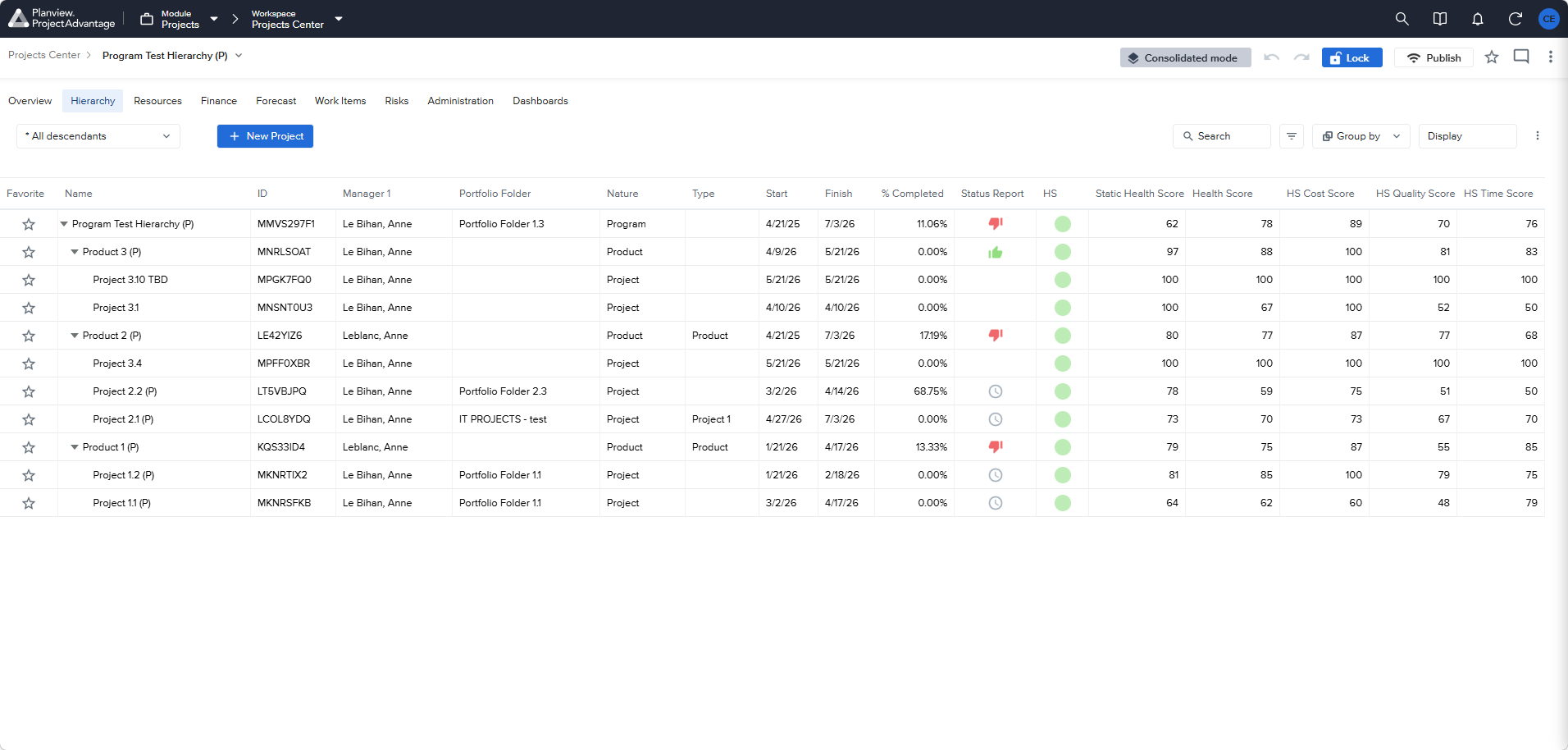
Task: Toggle favorite star for Program Test Hierarchy (P)
Action: (x=29, y=224)
